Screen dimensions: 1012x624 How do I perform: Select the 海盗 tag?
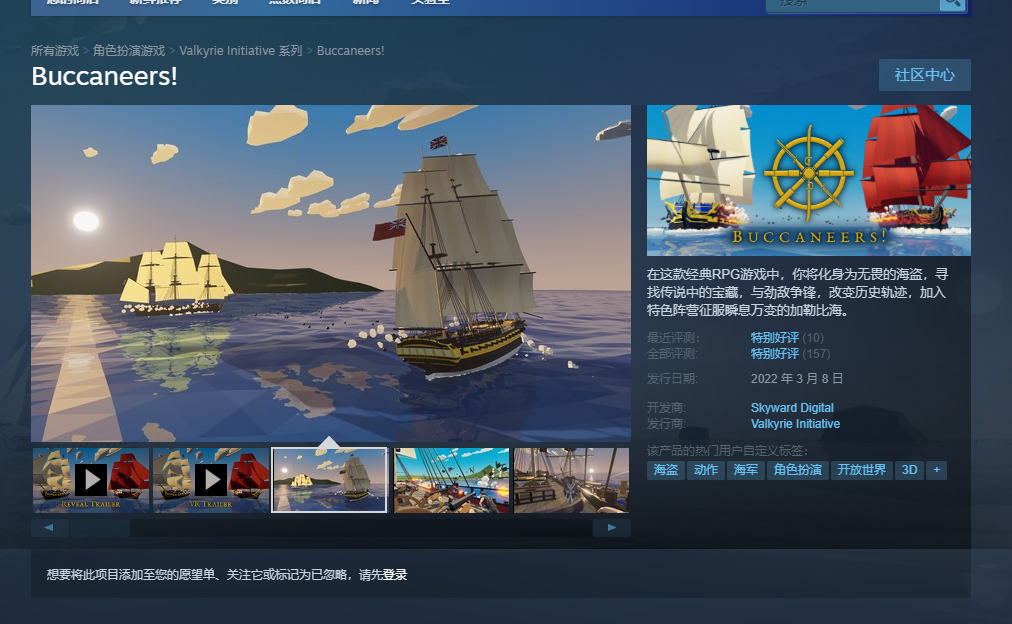[665, 470]
